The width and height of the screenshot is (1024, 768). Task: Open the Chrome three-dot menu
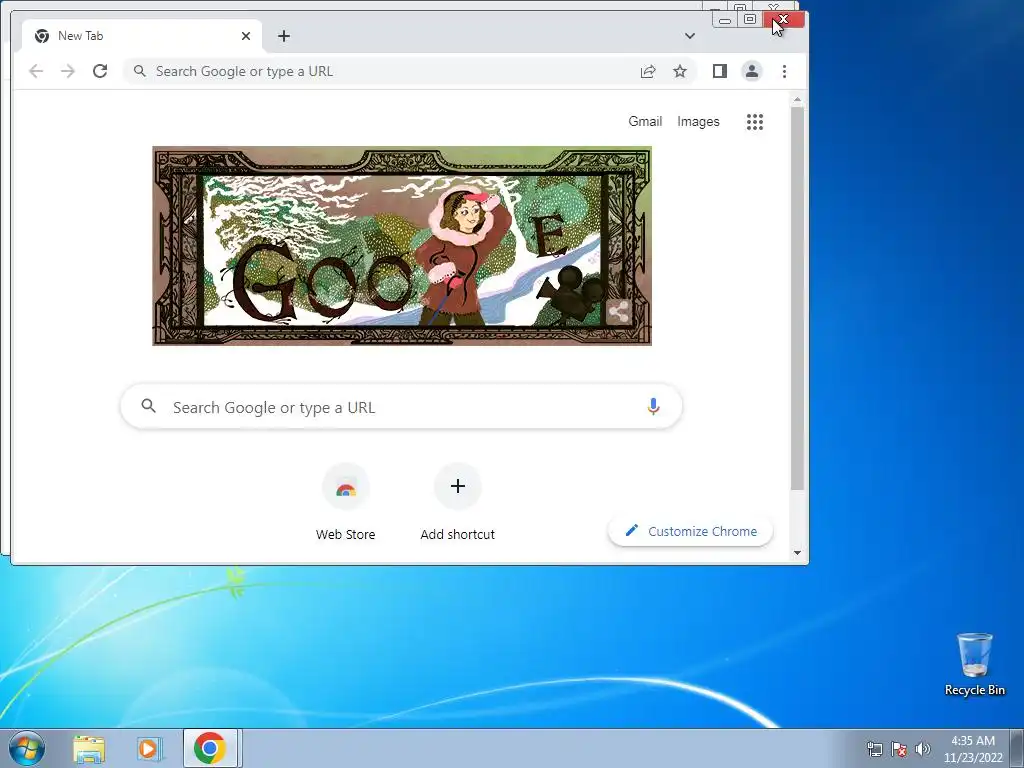(x=784, y=71)
